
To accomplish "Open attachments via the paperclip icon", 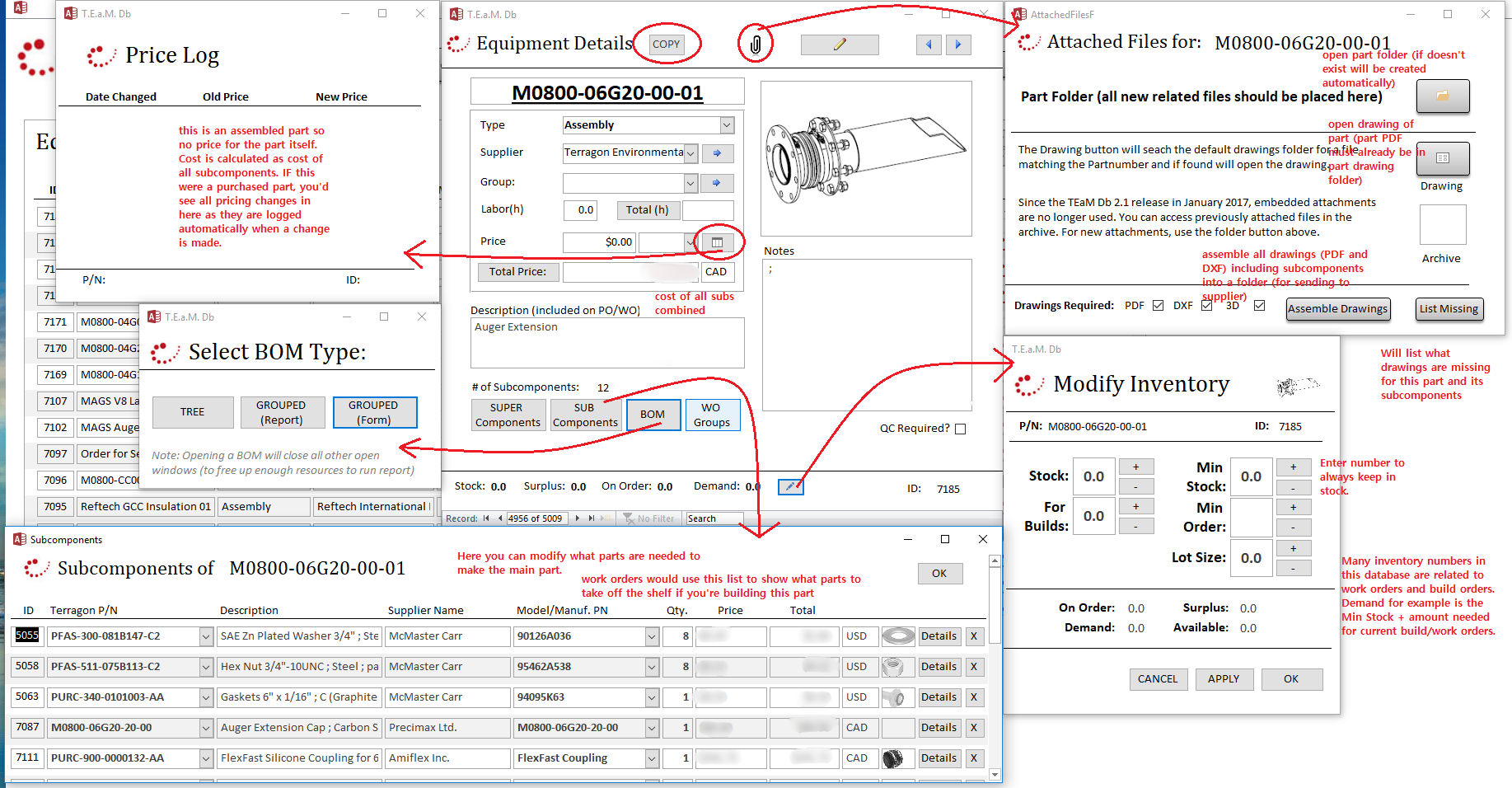I will pos(756,45).
